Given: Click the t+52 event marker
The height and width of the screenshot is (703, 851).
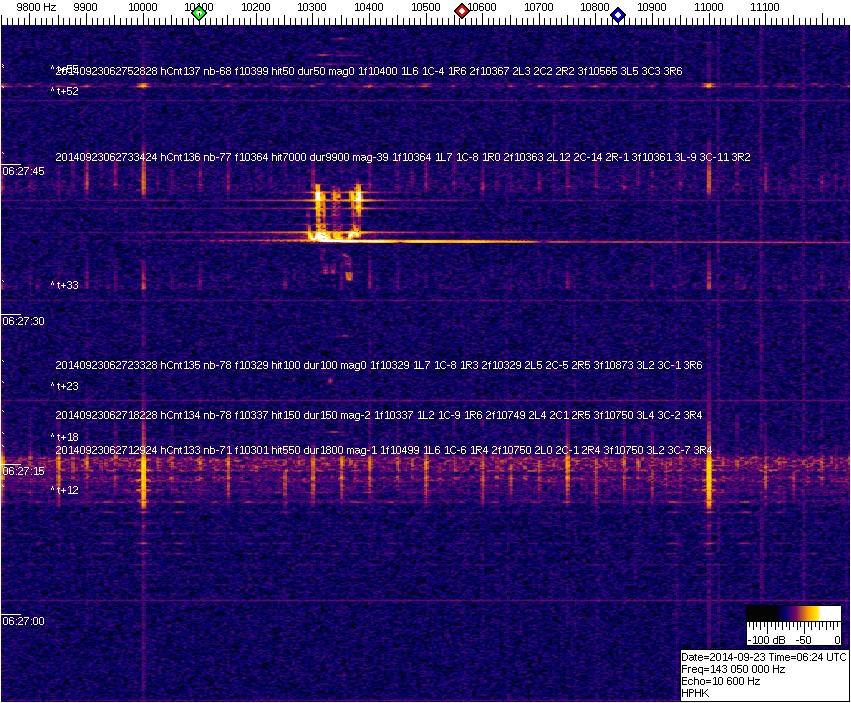Looking at the screenshot, I should click(66, 91).
